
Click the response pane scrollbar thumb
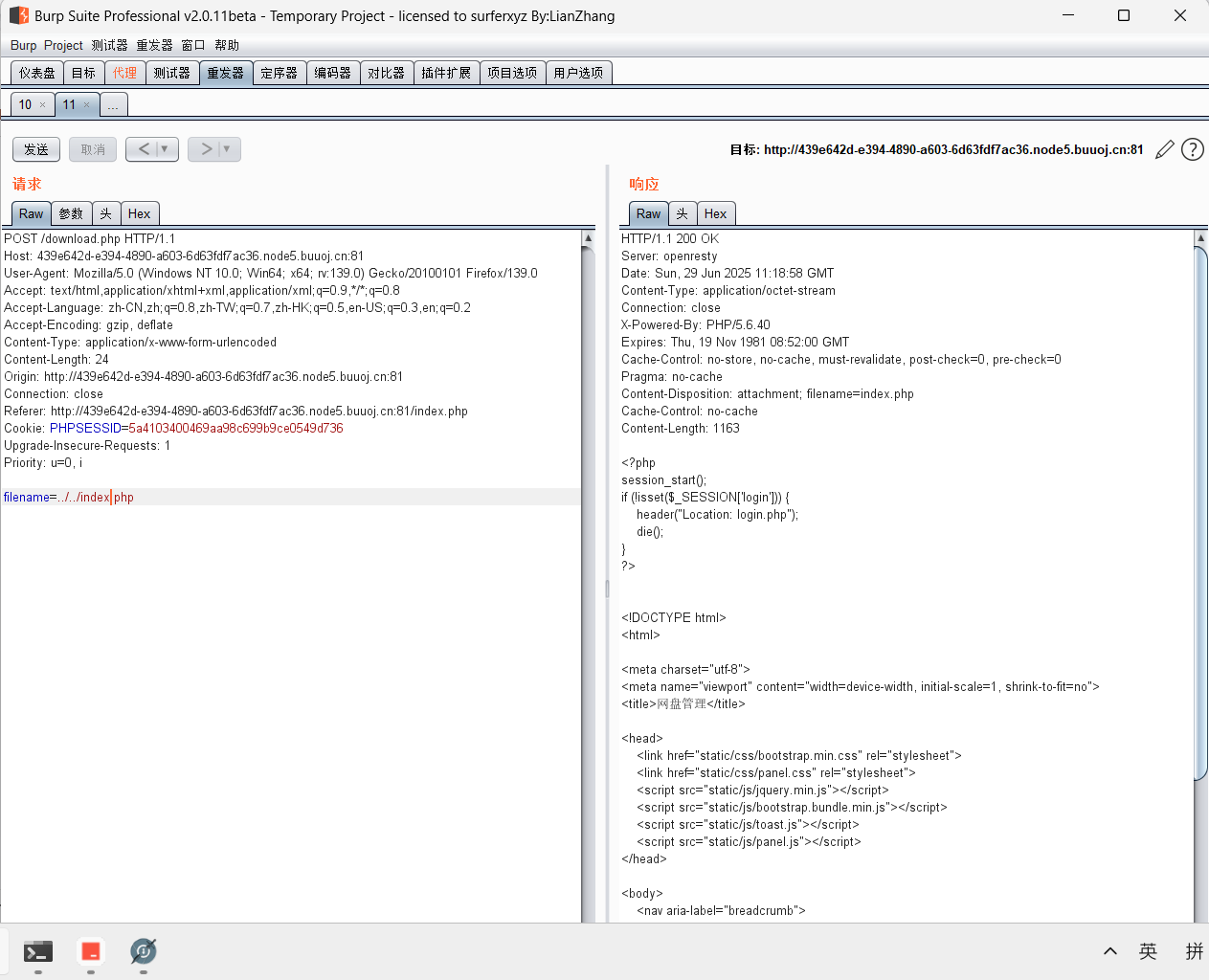pos(1201,514)
